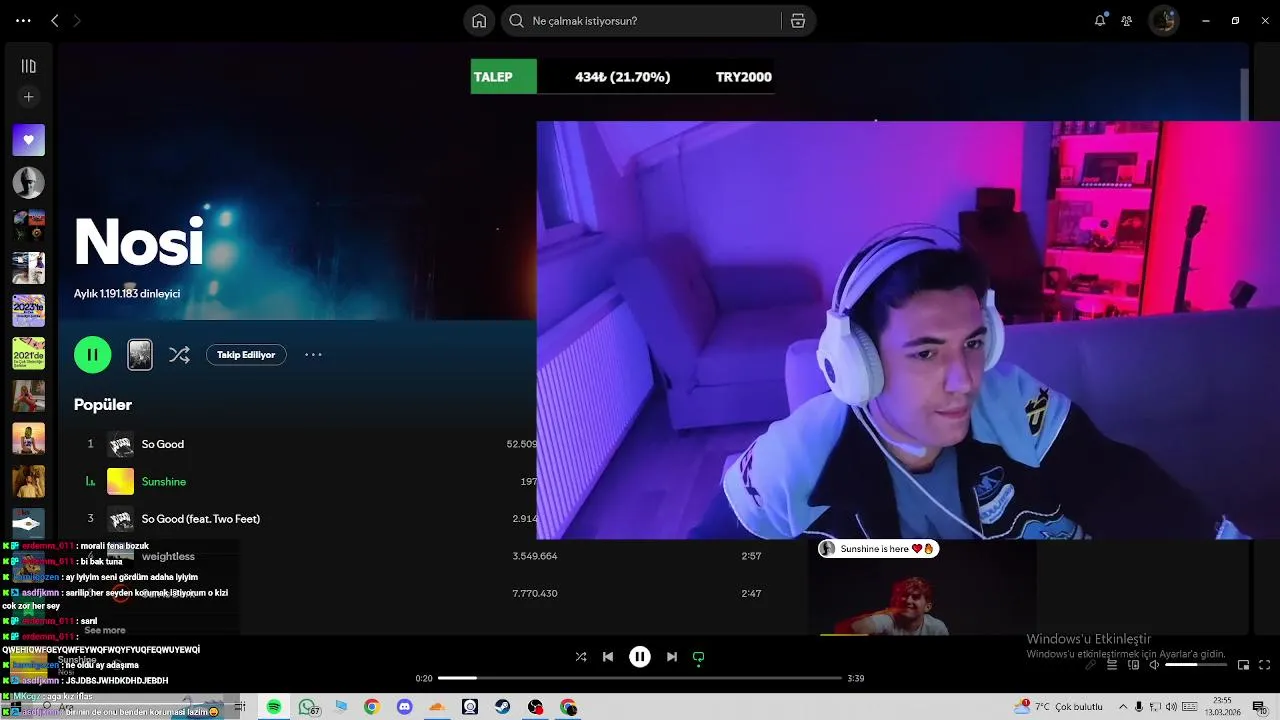This screenshot has width=1280, height=720.
Task: Mute using the Spotify volume speaker icon
Action: coord(1154,665)
